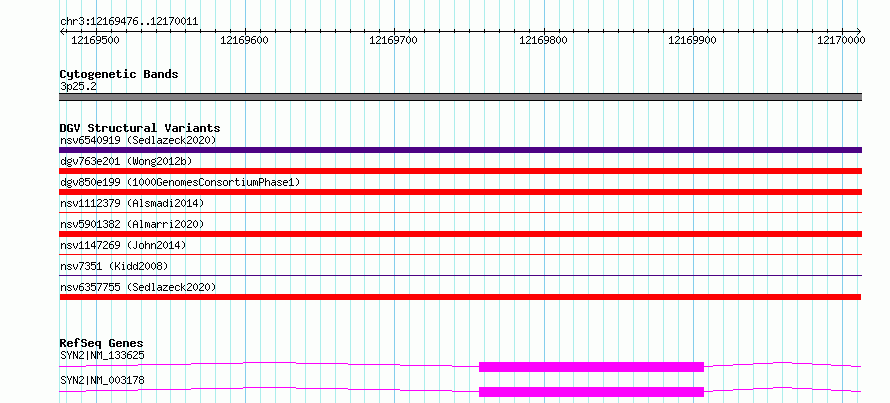Image resolution: width=890 pixels, height=403 pixels.
Task: Click the thin red nsv1112379 variant line
Action: [460, 213]
